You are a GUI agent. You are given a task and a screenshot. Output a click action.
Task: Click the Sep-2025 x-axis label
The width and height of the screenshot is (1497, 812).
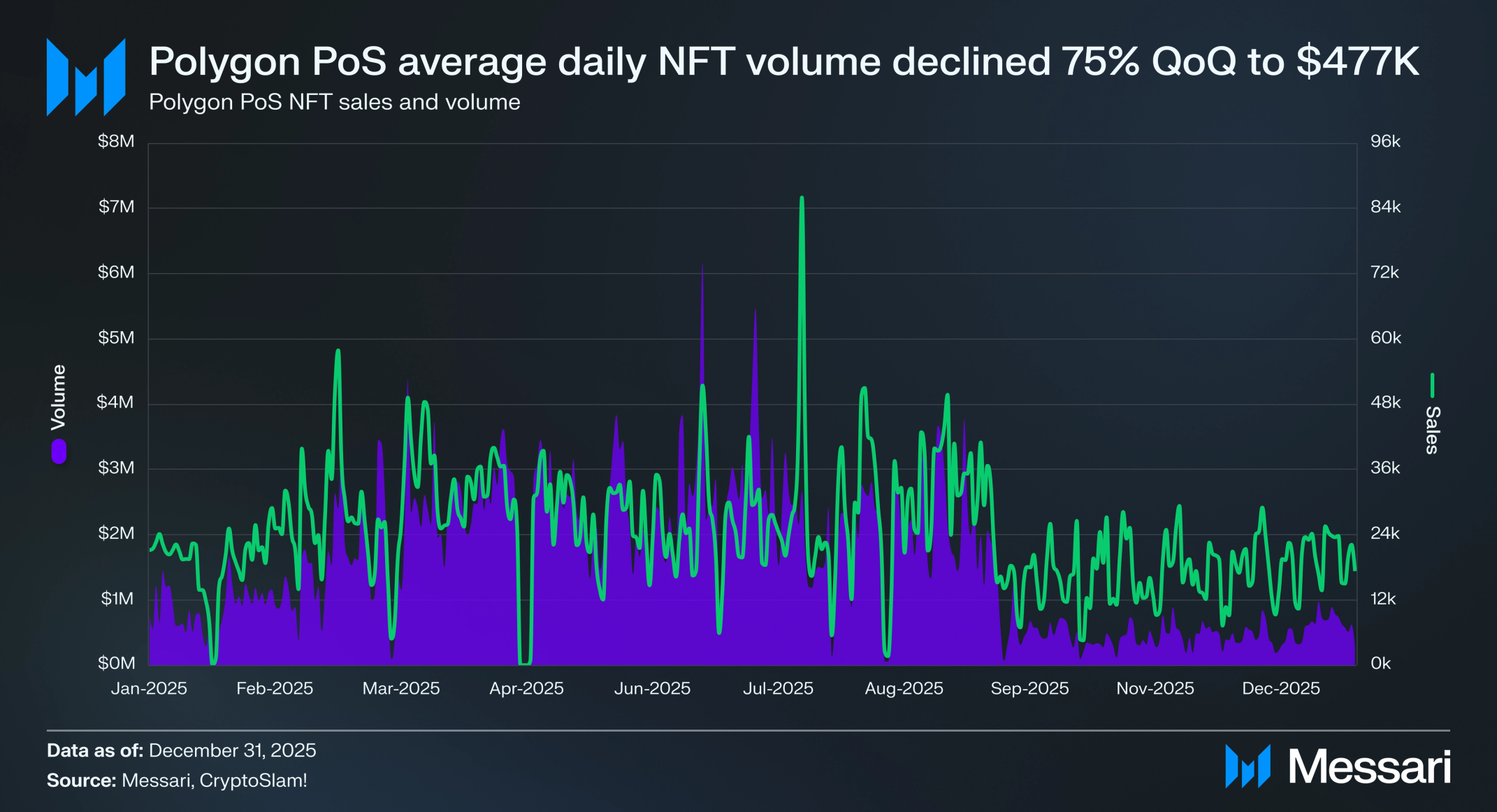[x=1029, y=688]
